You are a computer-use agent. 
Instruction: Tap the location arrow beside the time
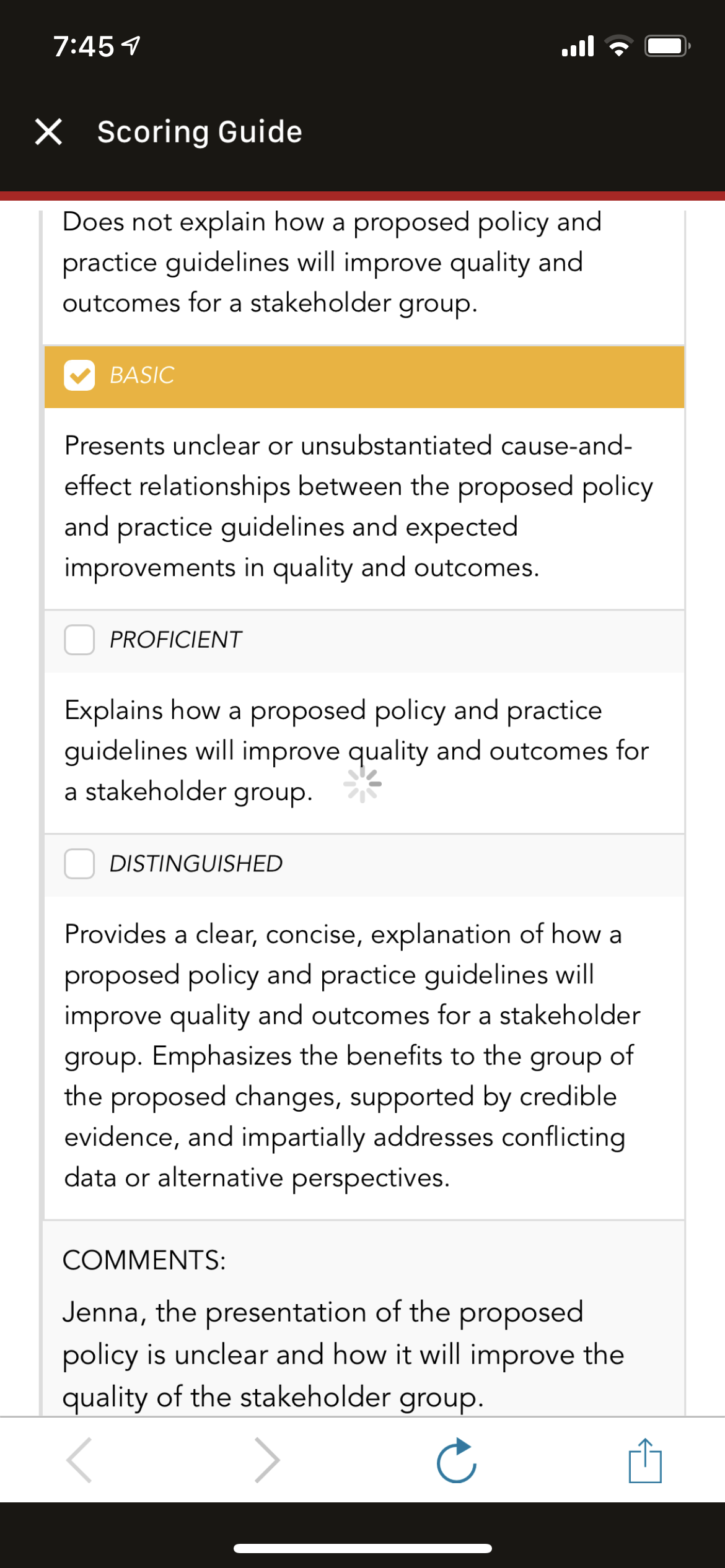(x=131, y=46)
